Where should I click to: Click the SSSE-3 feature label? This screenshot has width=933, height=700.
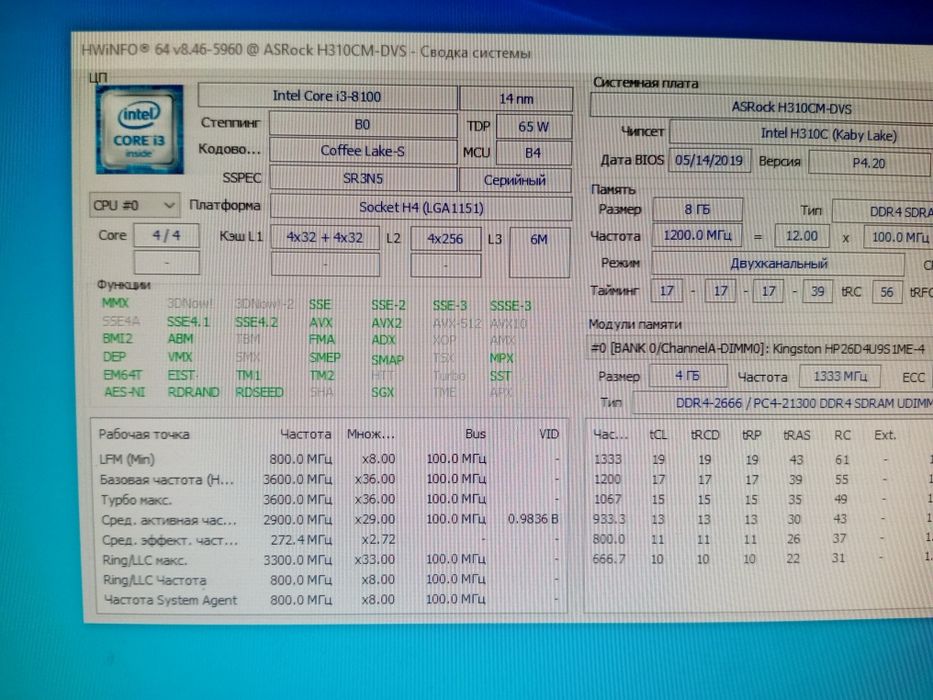click(x=511, y=306)
